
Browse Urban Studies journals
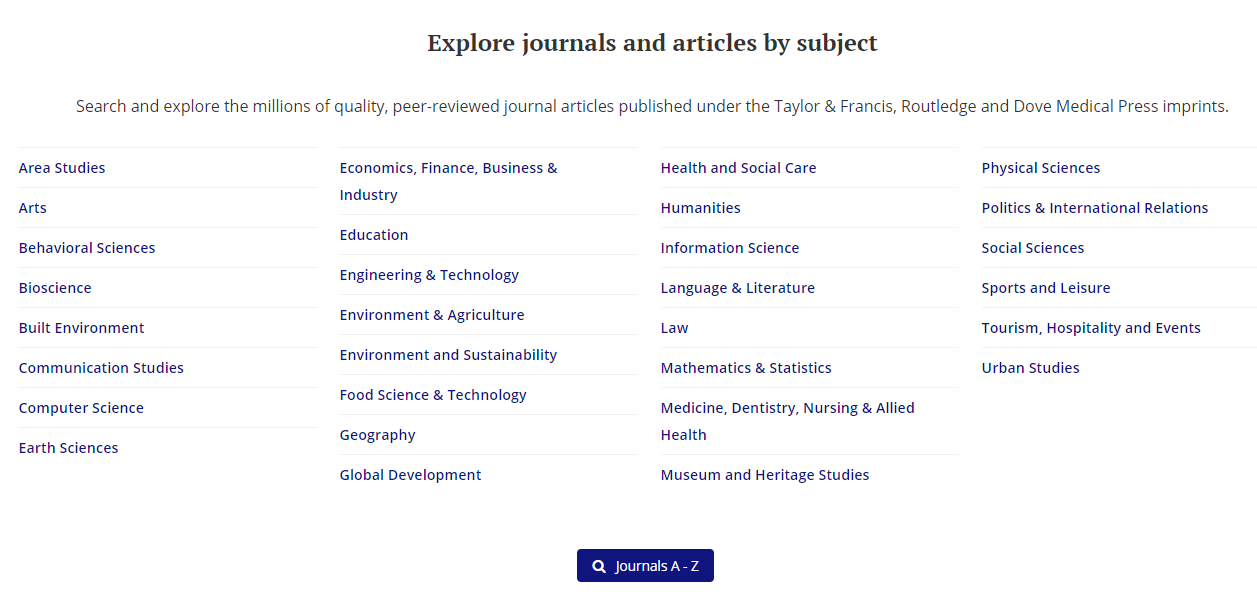(1031, 368)
